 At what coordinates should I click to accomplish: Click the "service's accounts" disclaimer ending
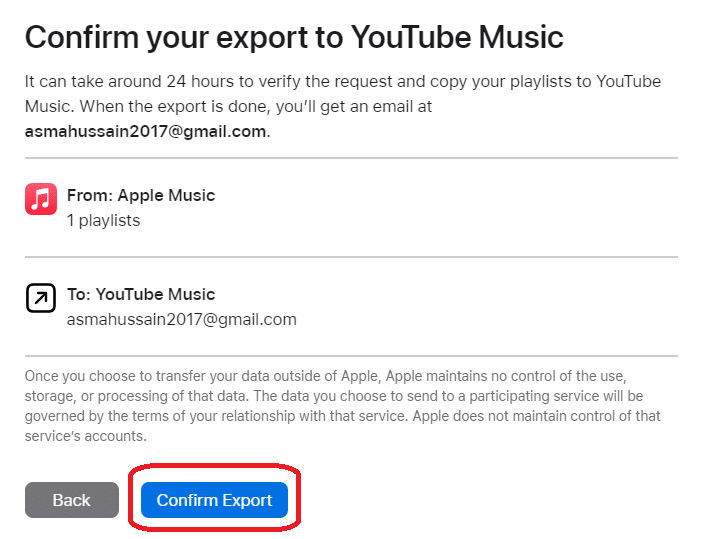(x=86, y=436)
